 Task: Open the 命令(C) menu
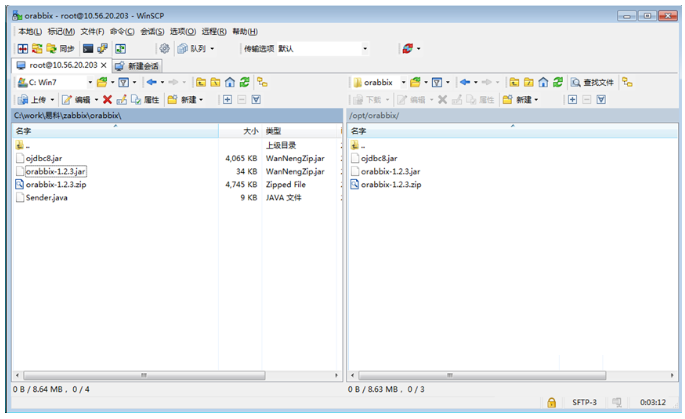pos(122,31)
